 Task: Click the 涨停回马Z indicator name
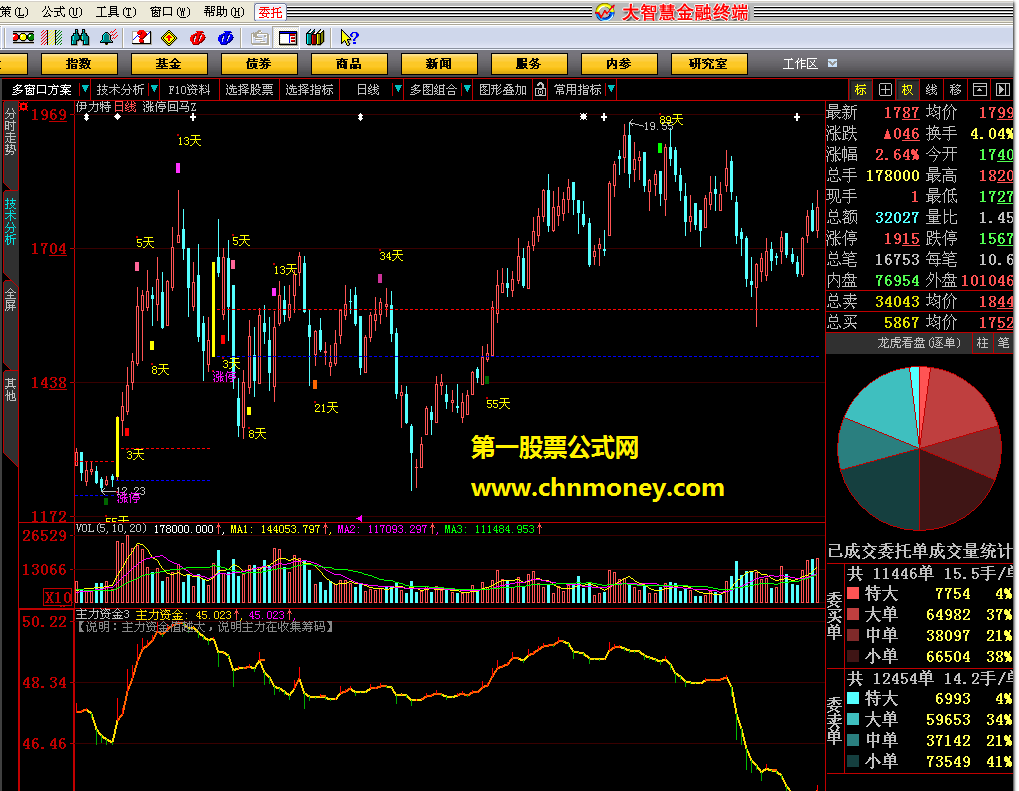point(169,107)
